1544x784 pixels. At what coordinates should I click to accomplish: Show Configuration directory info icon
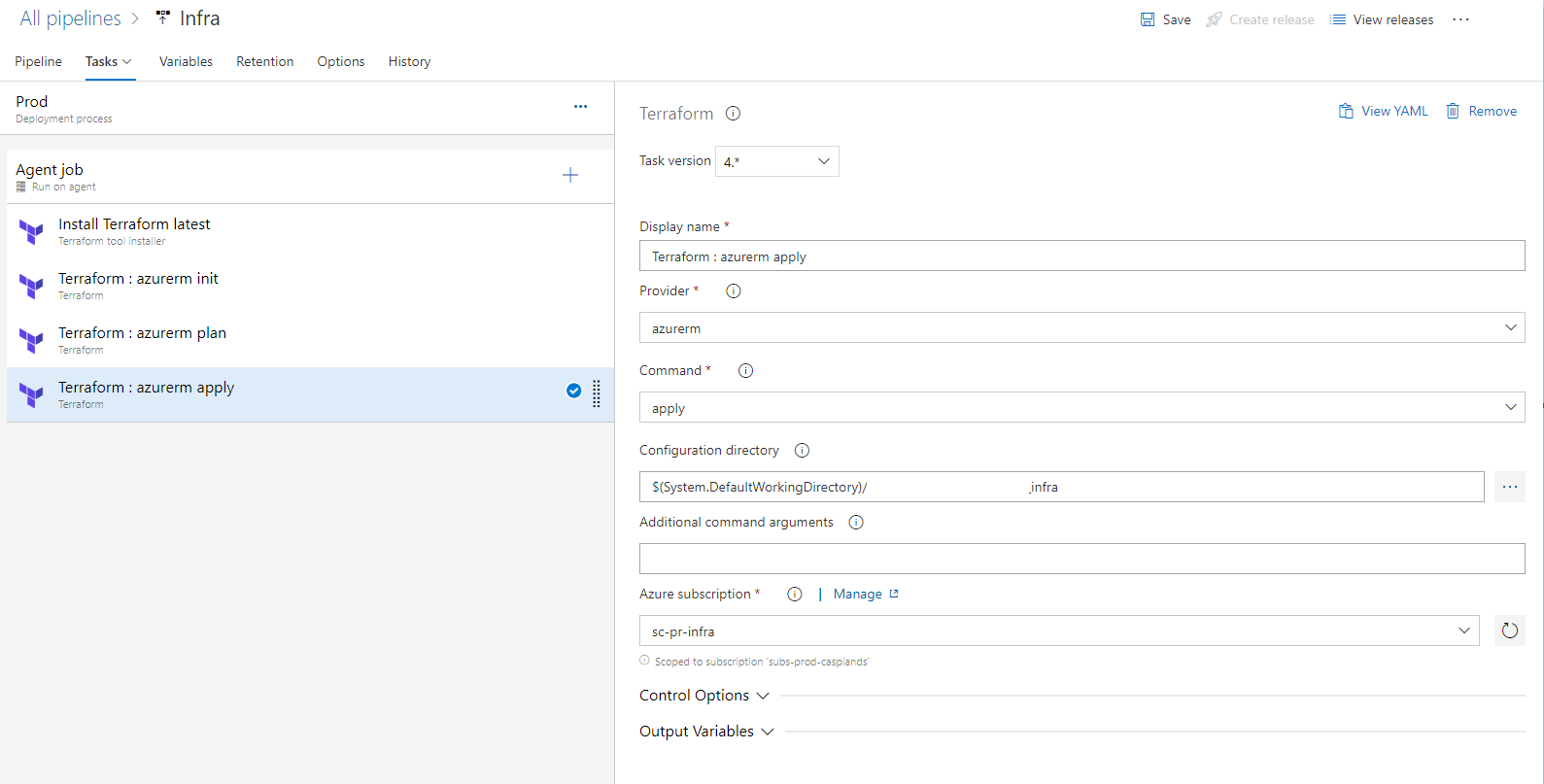tap(802, 450)
